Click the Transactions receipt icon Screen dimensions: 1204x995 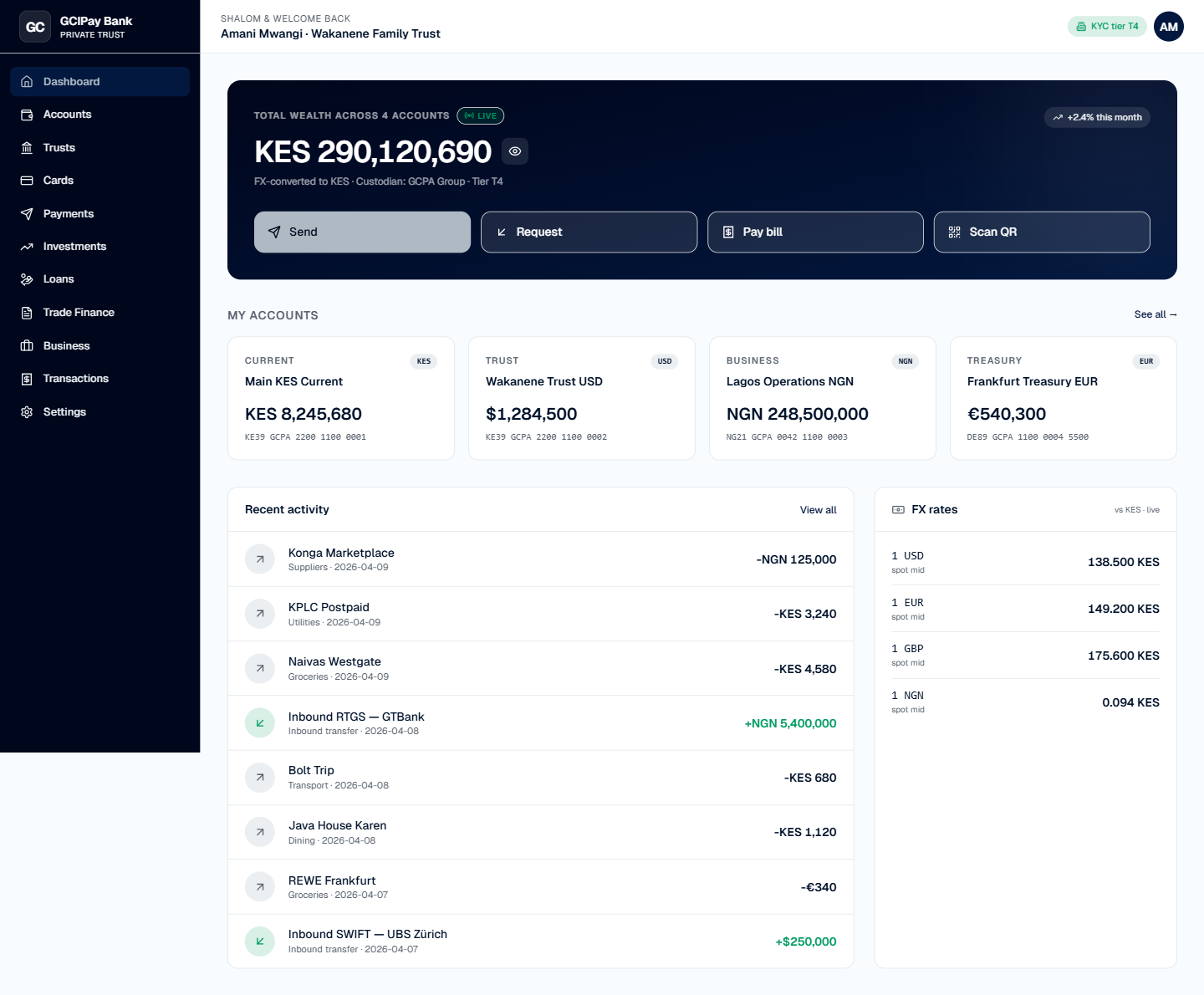[x=27, y=379]
